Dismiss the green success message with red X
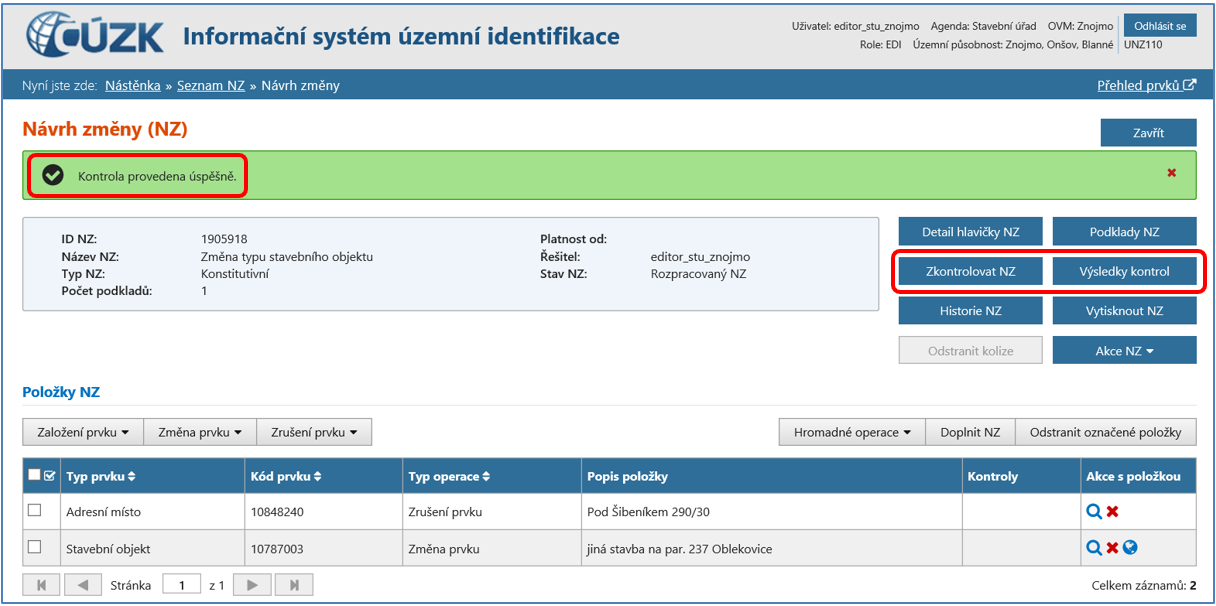1216x606 pixels. click(1171, 173)
